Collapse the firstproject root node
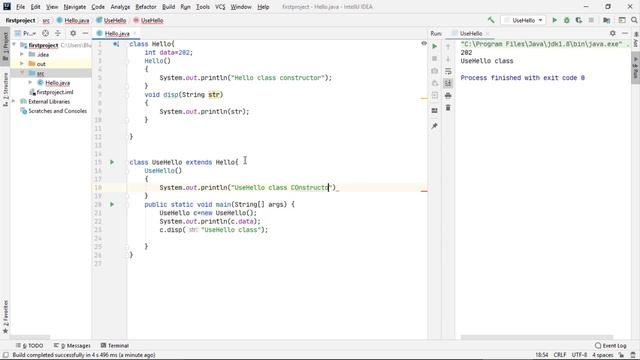The width and height of the screenshot is (640, 360). 14,45
